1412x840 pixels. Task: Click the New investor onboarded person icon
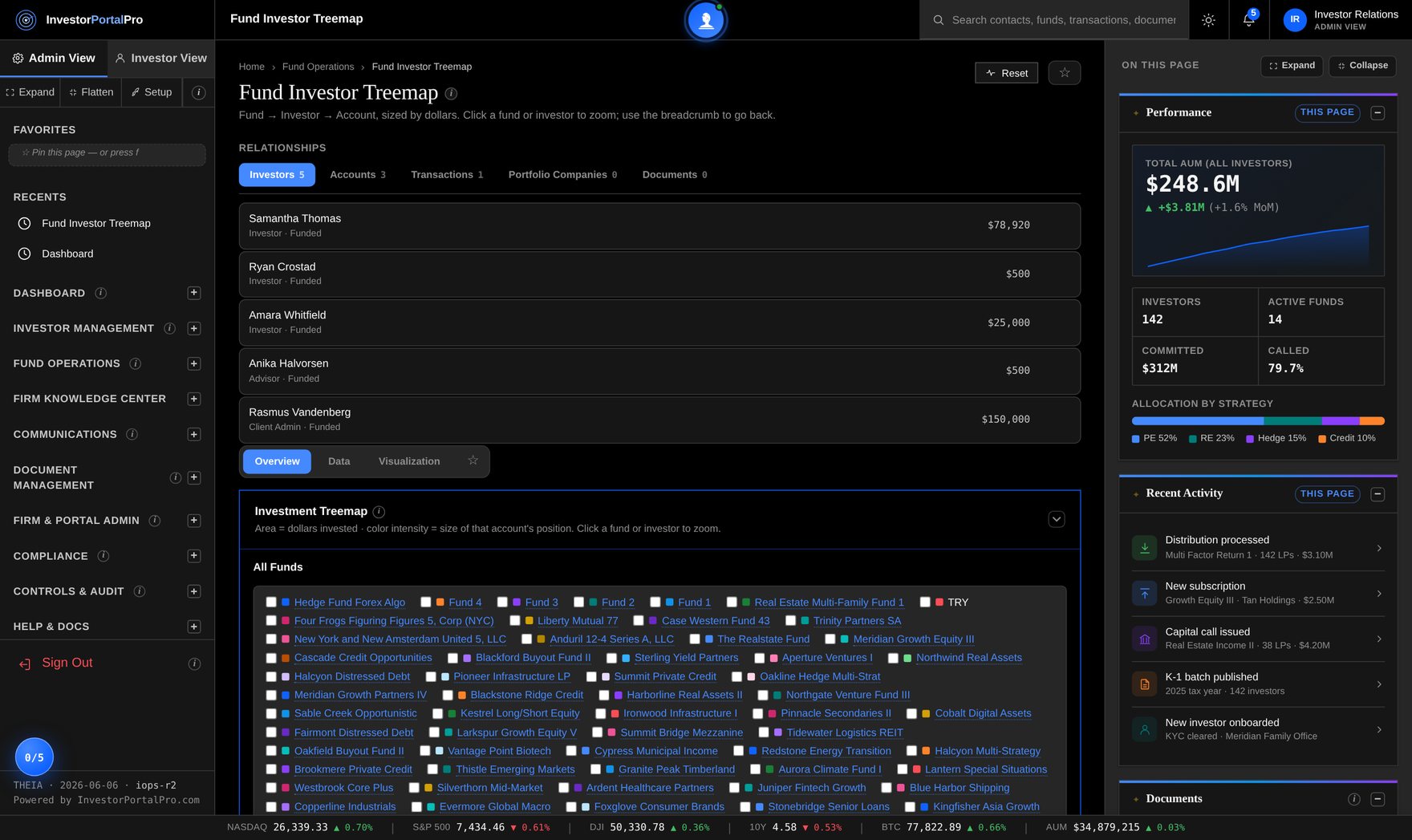pos(1145,729)
